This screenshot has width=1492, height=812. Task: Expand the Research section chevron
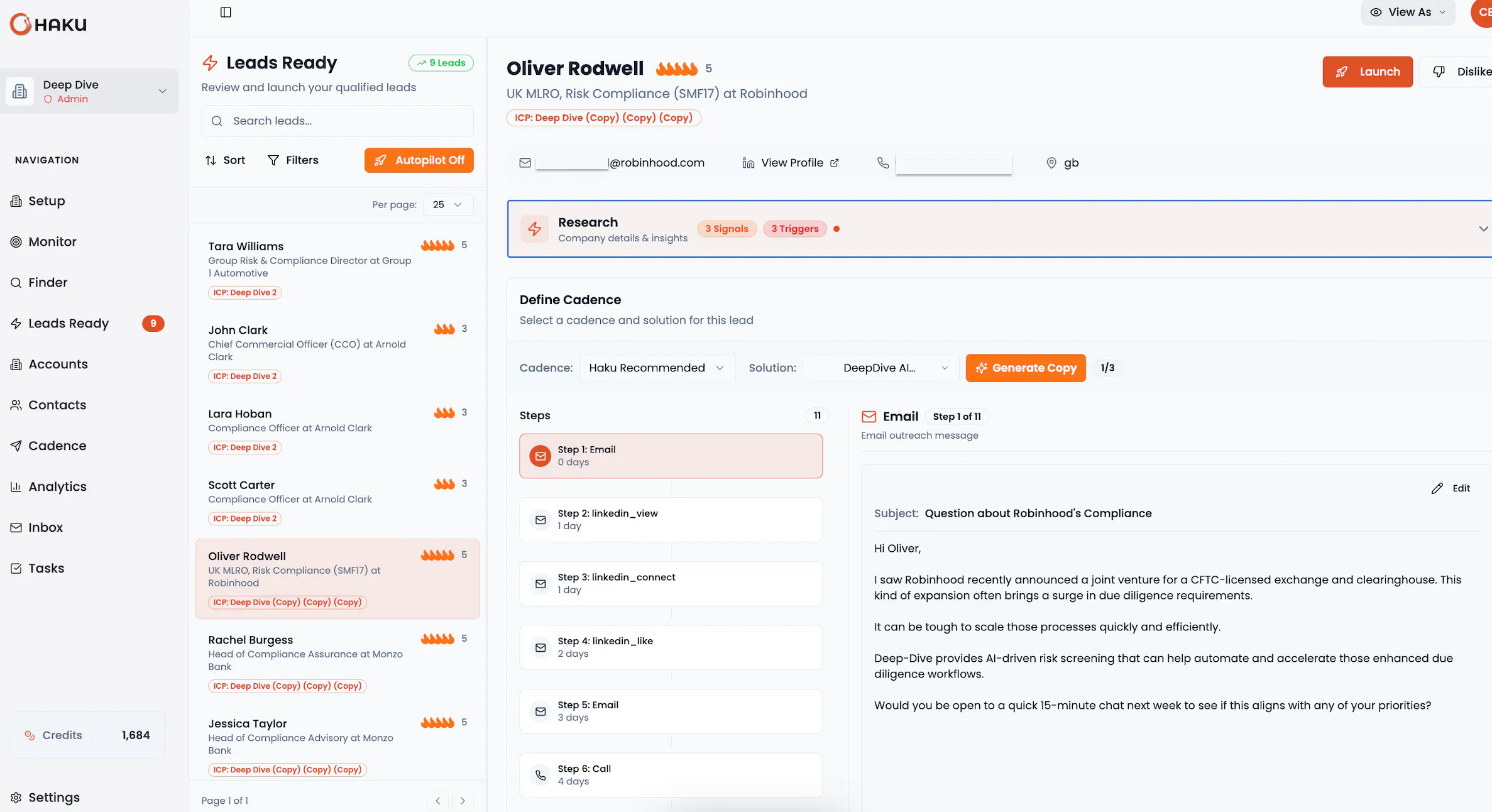(1483, 229)
